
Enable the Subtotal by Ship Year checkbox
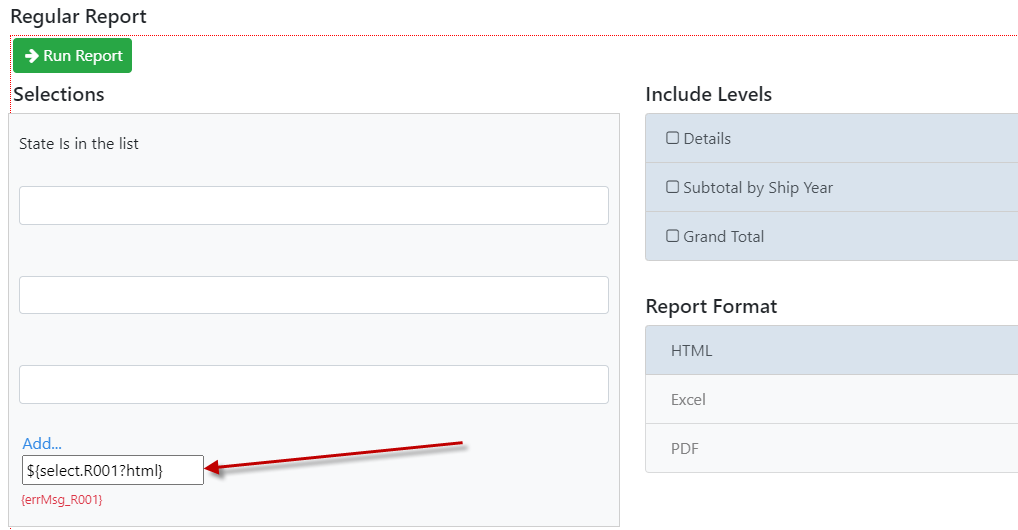(673, 187)
